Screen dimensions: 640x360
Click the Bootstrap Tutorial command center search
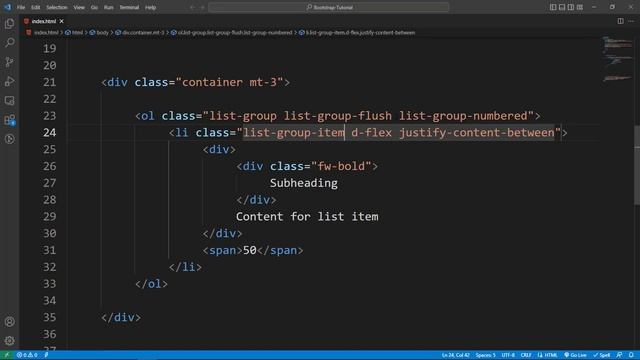pos(329,7)
